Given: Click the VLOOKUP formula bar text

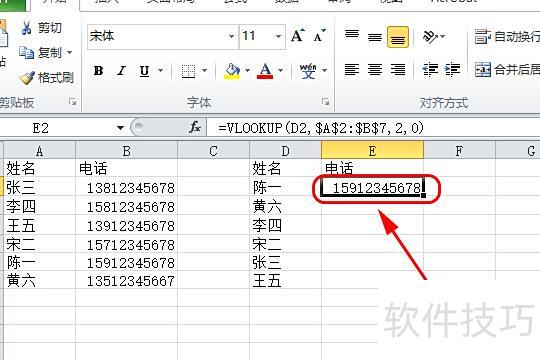Looking at the screenshot, I should (x=321, y=128).
